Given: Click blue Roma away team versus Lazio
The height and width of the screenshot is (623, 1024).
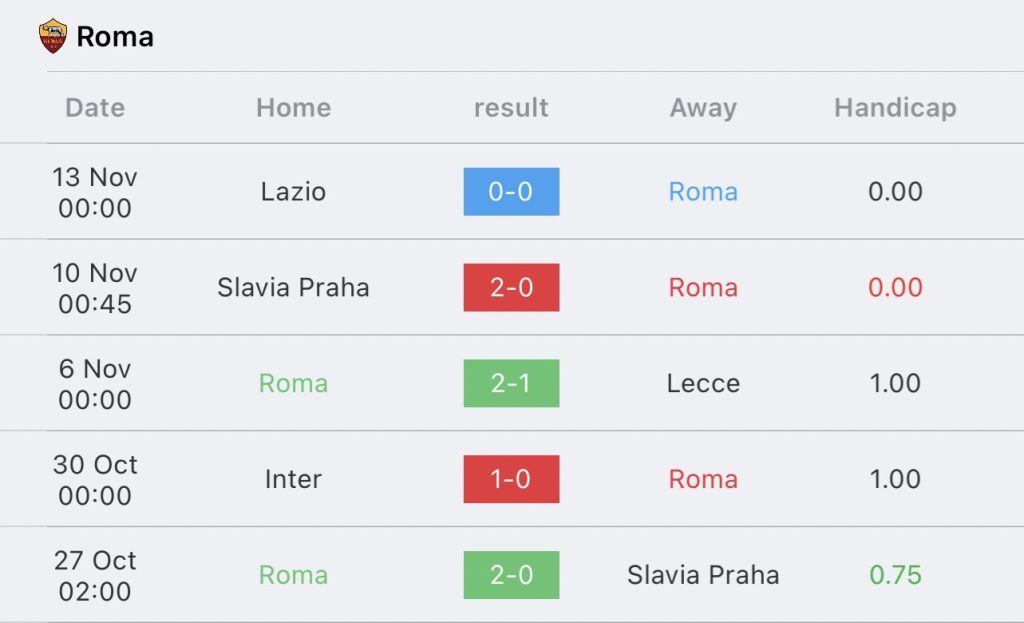Looking at the screenshot, I should [x=703, y=192].
